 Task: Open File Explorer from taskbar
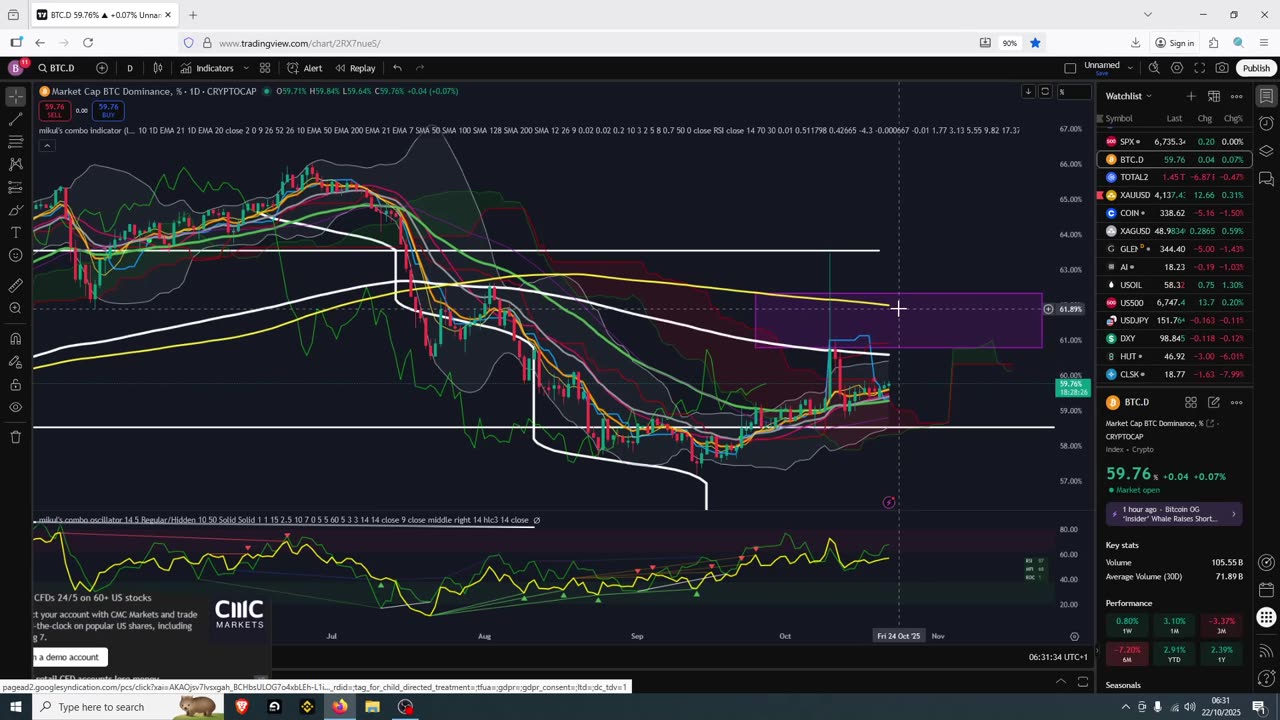(x=372, y=707)
